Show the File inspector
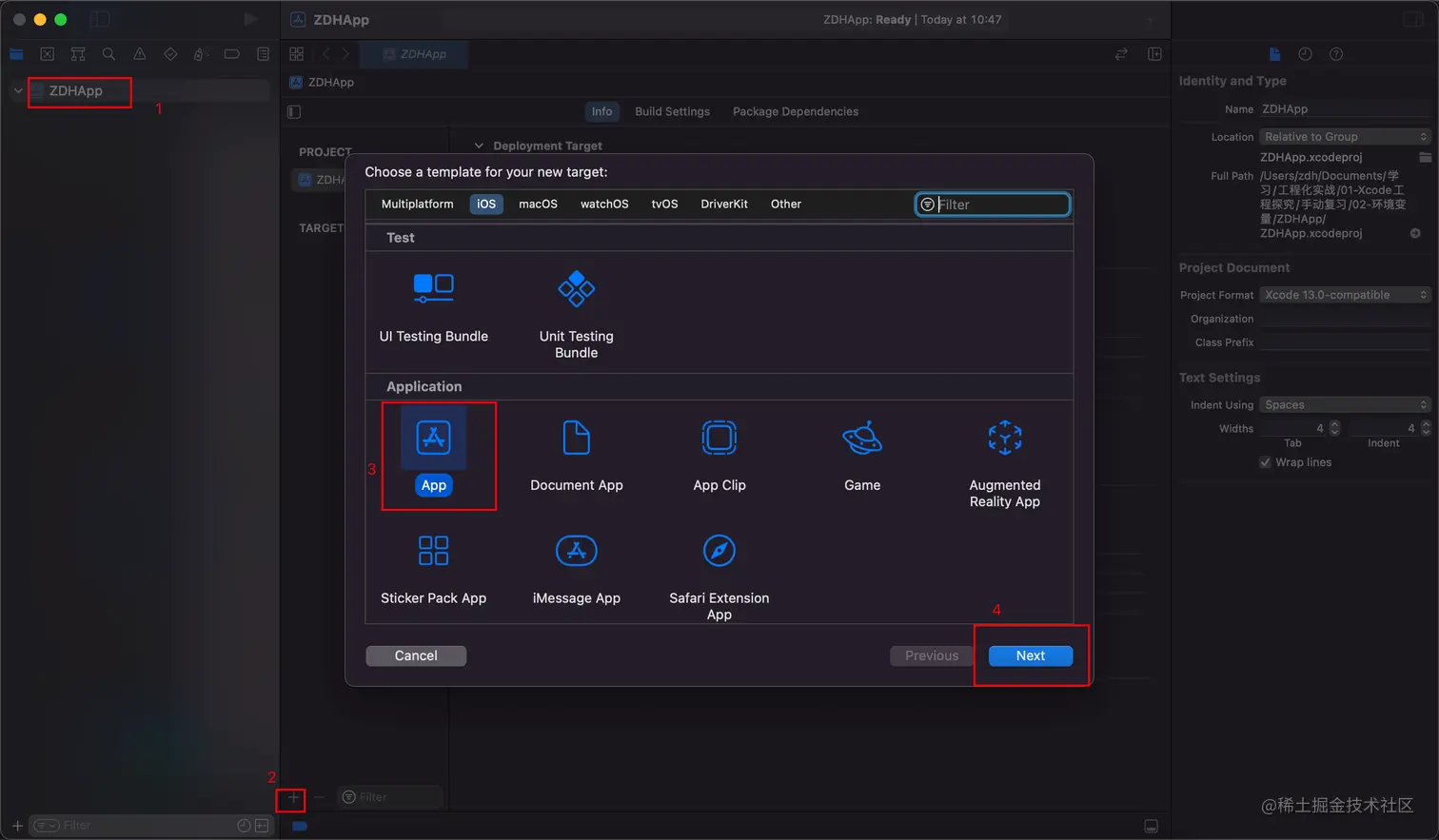The height and width of the screenshot is (840, 1439). tap(1274, 54)
